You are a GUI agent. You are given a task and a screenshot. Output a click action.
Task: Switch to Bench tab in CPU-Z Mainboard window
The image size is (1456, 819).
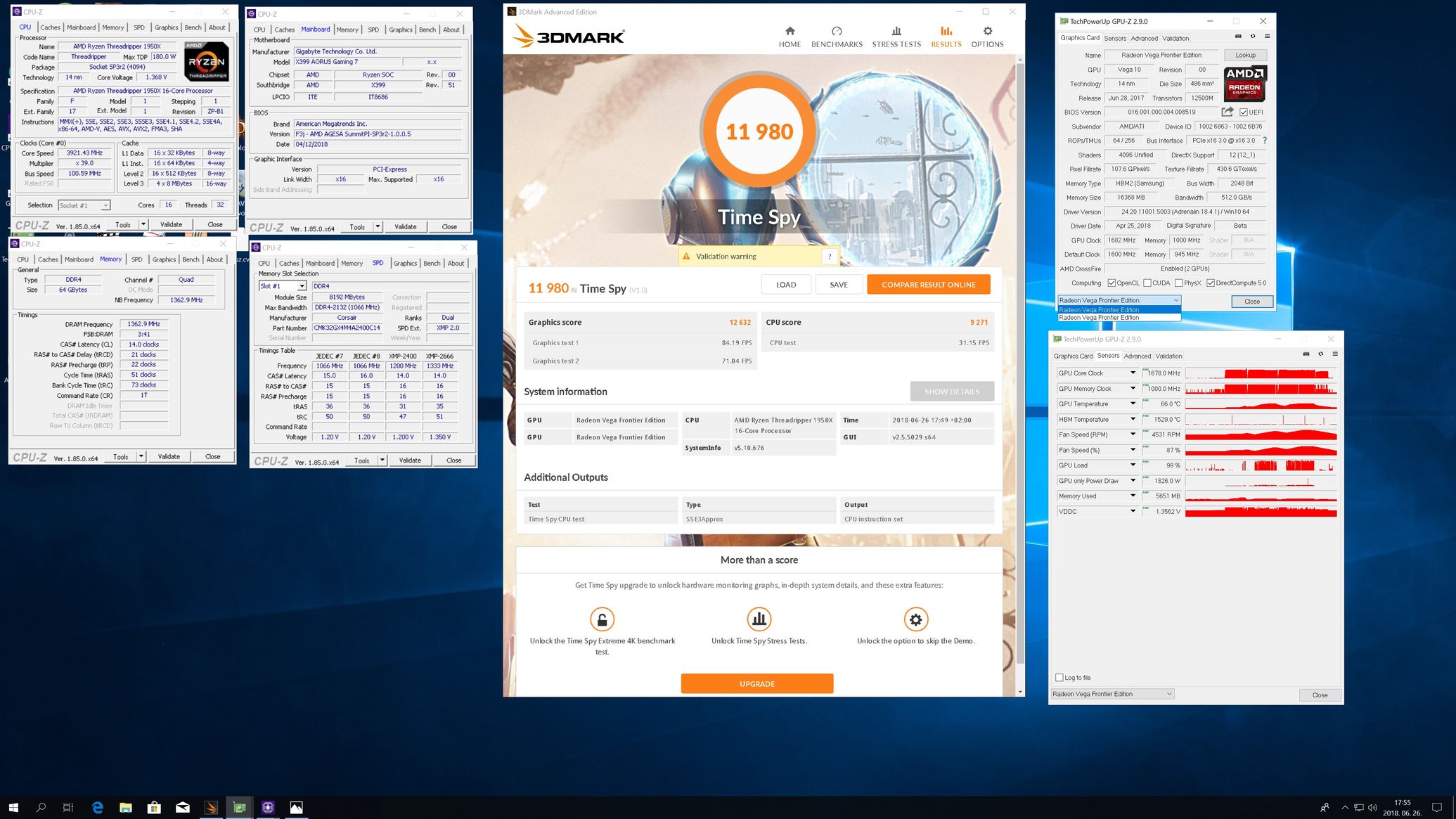[427, 30]
